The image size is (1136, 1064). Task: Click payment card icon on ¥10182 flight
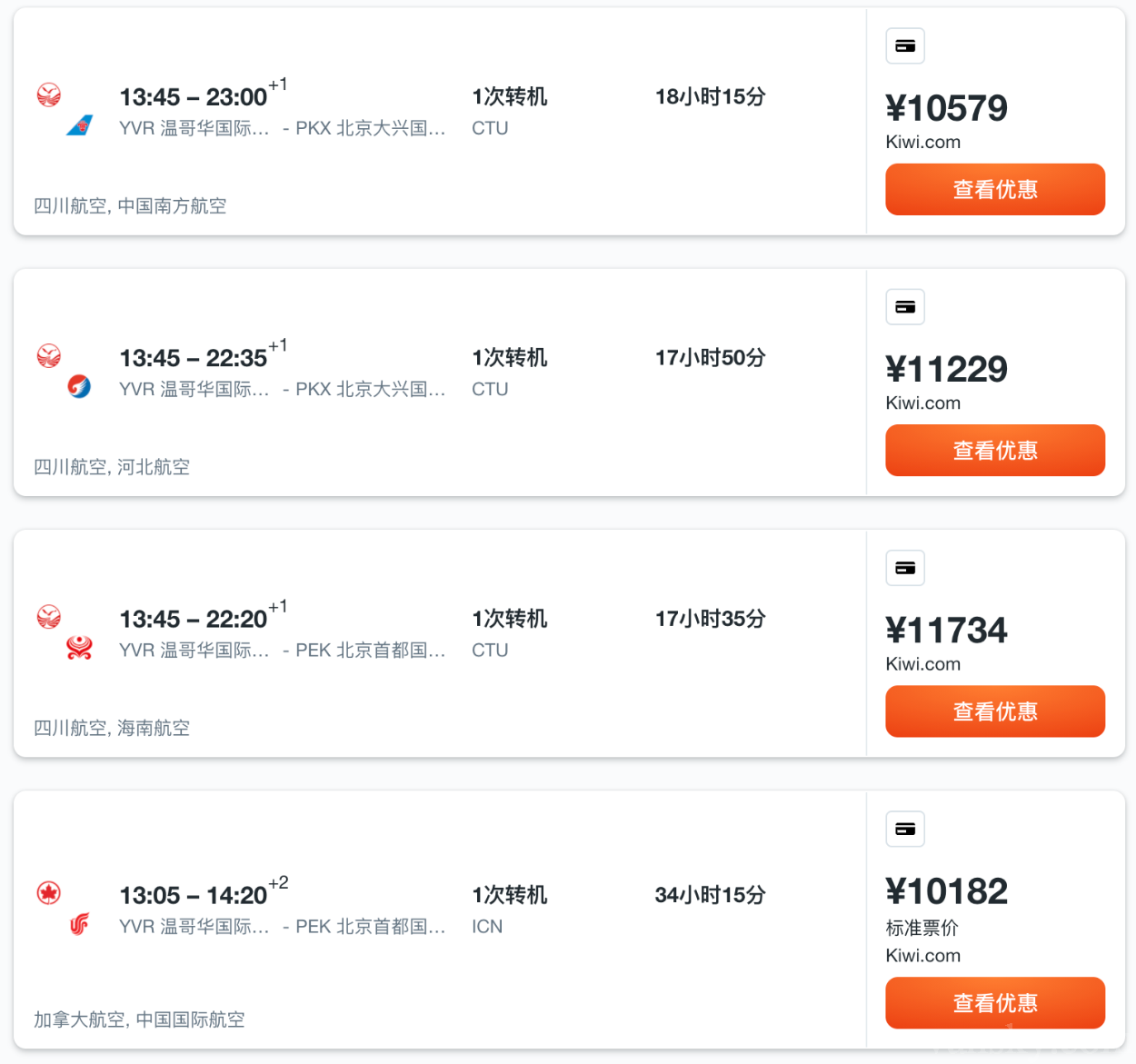pyautogui.click(x=905, y=829)
